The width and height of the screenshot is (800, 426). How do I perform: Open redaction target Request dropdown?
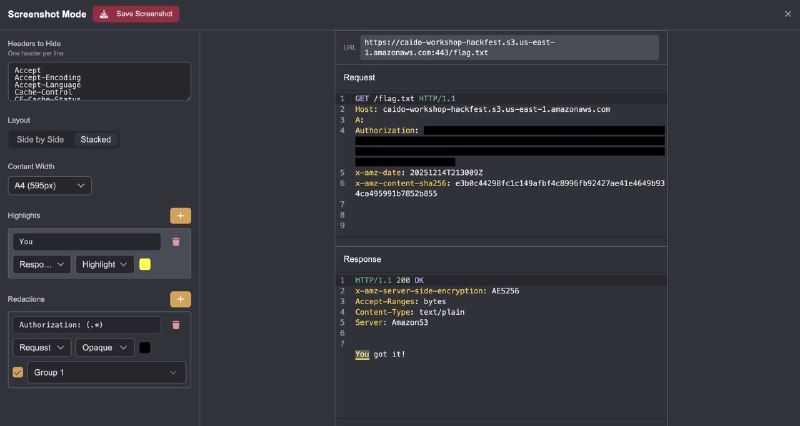click(41, 347)
